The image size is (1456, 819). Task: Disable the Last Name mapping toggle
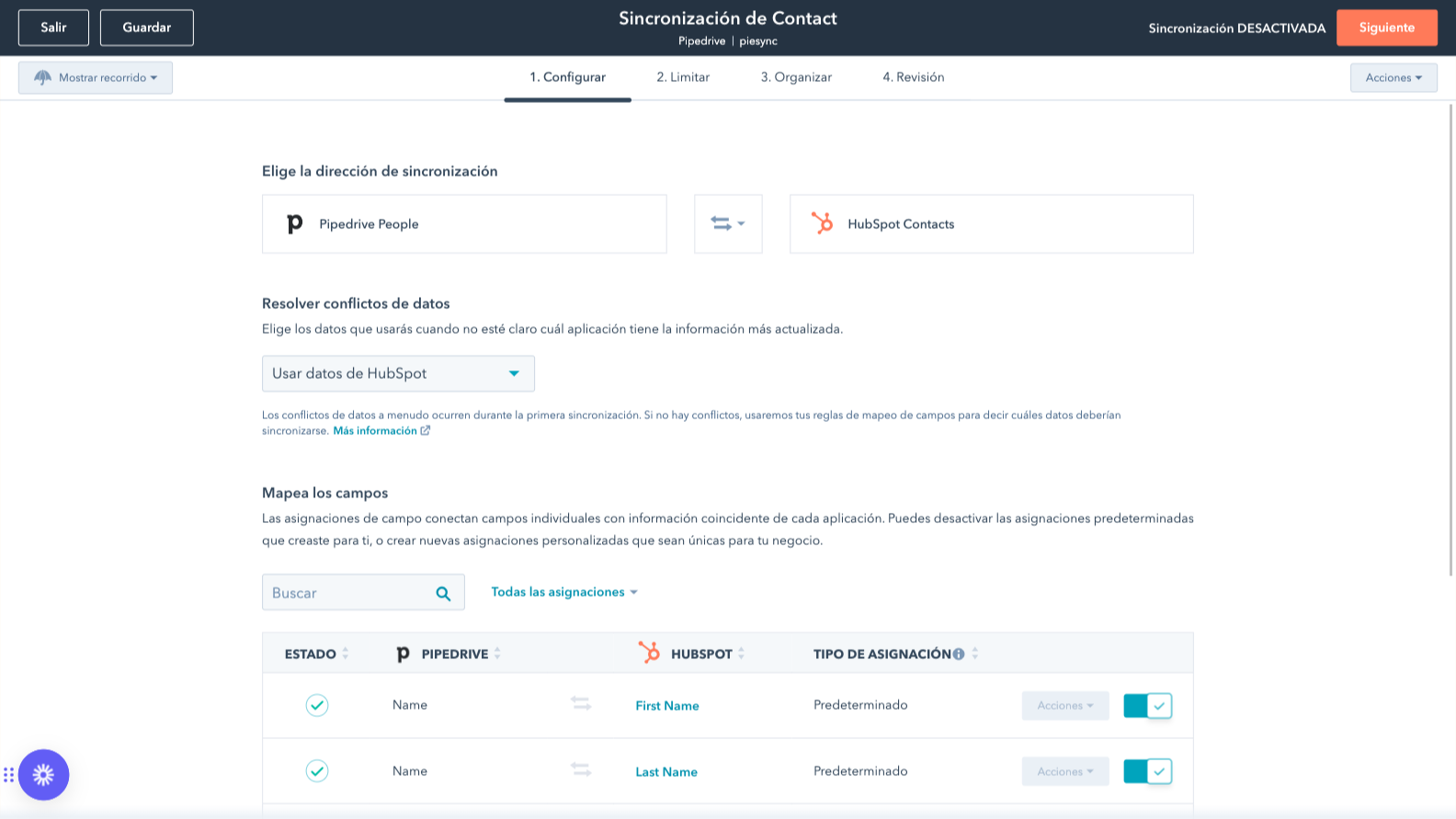pos(1147,771)
